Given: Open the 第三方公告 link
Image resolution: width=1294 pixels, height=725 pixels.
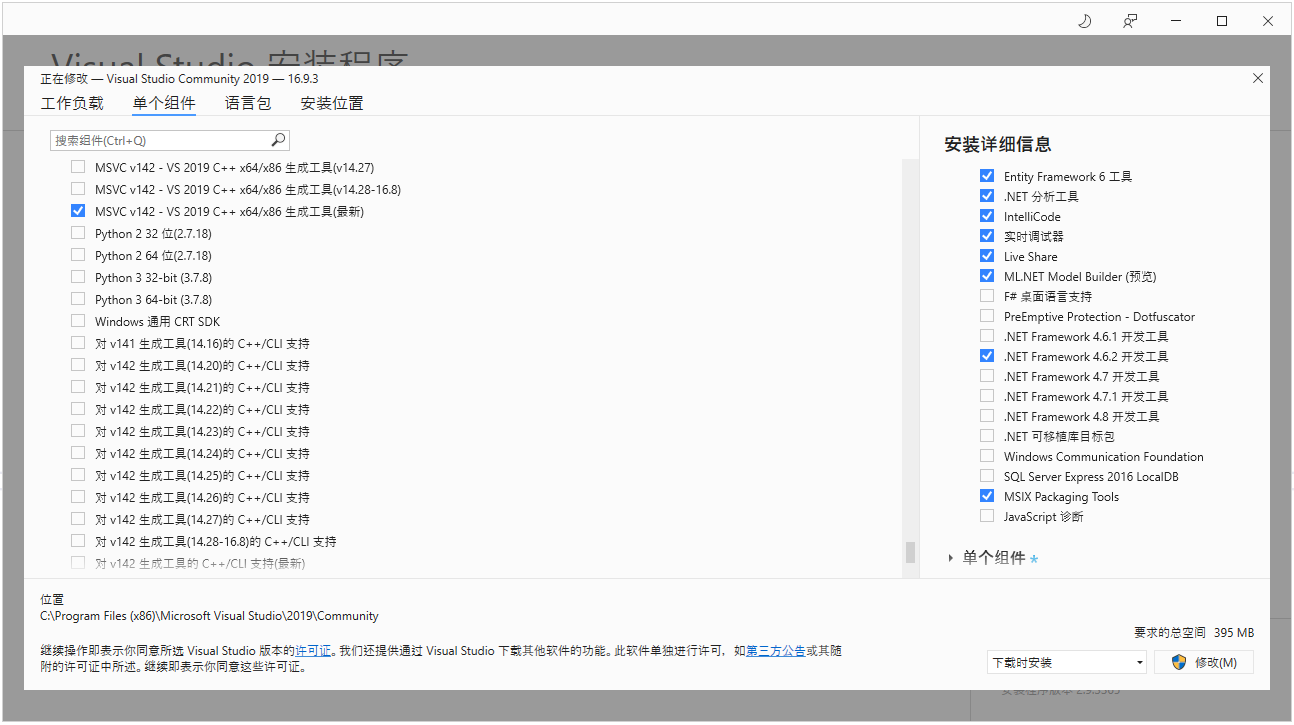Looking at the screenshot, I should [x=776, y=651].
